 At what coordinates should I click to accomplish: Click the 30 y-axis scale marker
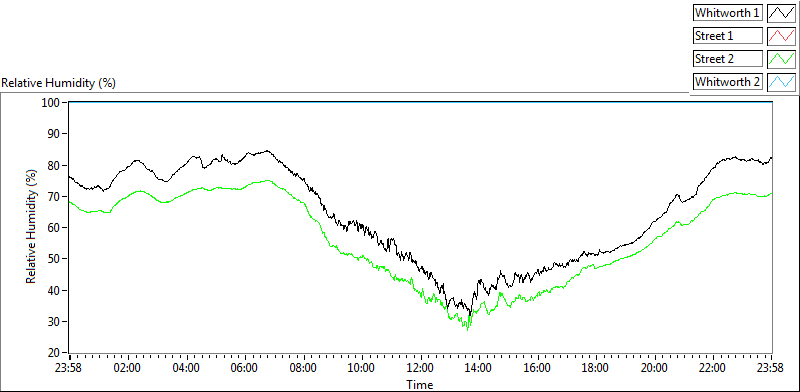tap(55, 322)
